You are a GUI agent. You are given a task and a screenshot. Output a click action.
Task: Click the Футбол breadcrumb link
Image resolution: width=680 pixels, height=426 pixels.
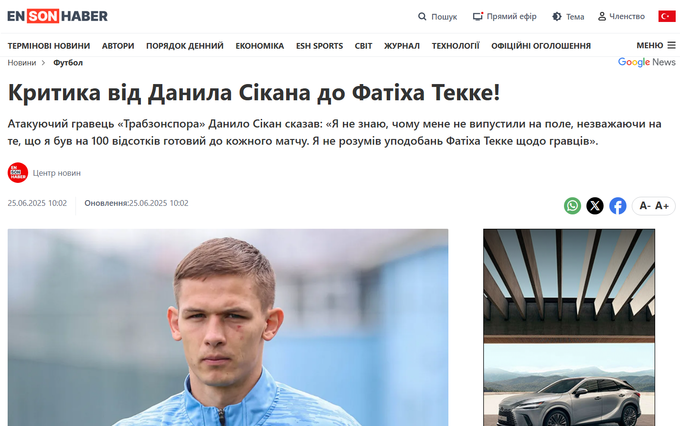coord(68,62)
